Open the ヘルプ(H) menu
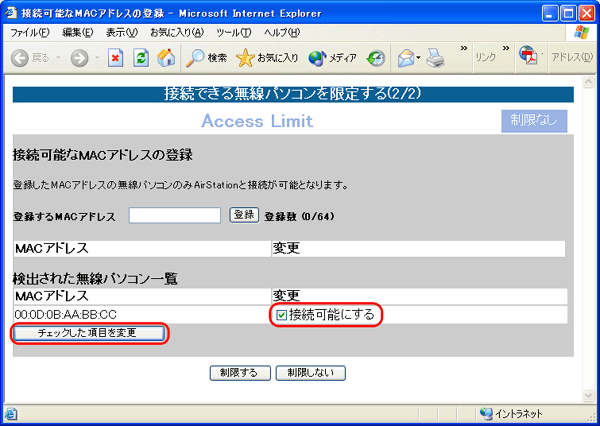Screen dimensions: 600x426 [282, 33]
